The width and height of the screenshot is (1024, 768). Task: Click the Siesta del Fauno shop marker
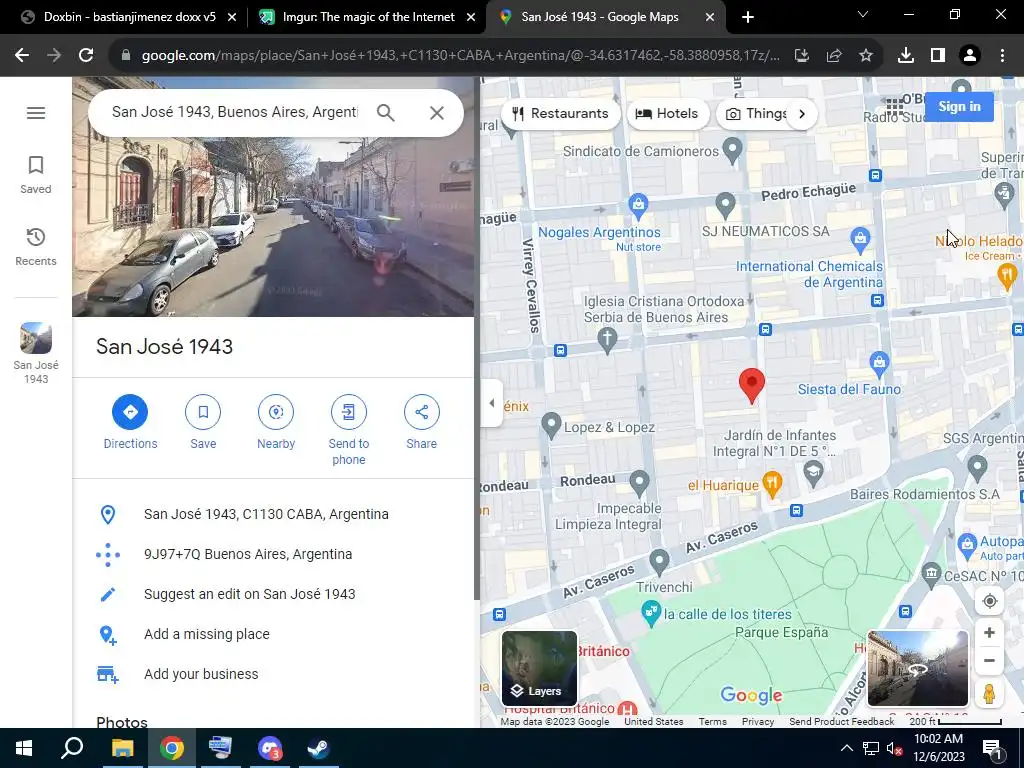(879, 364)
